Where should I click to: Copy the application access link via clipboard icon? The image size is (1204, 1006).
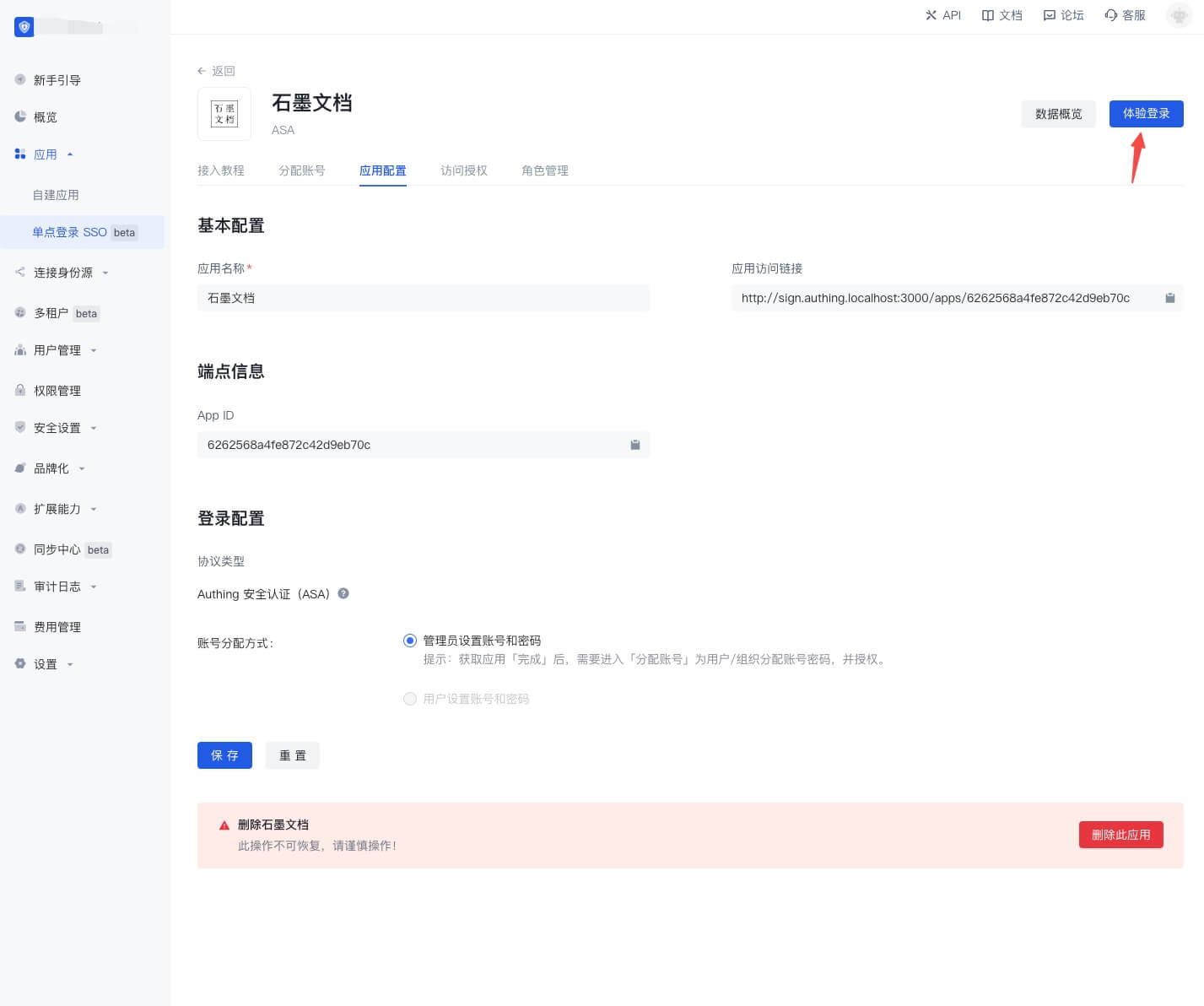point(1169,298)
